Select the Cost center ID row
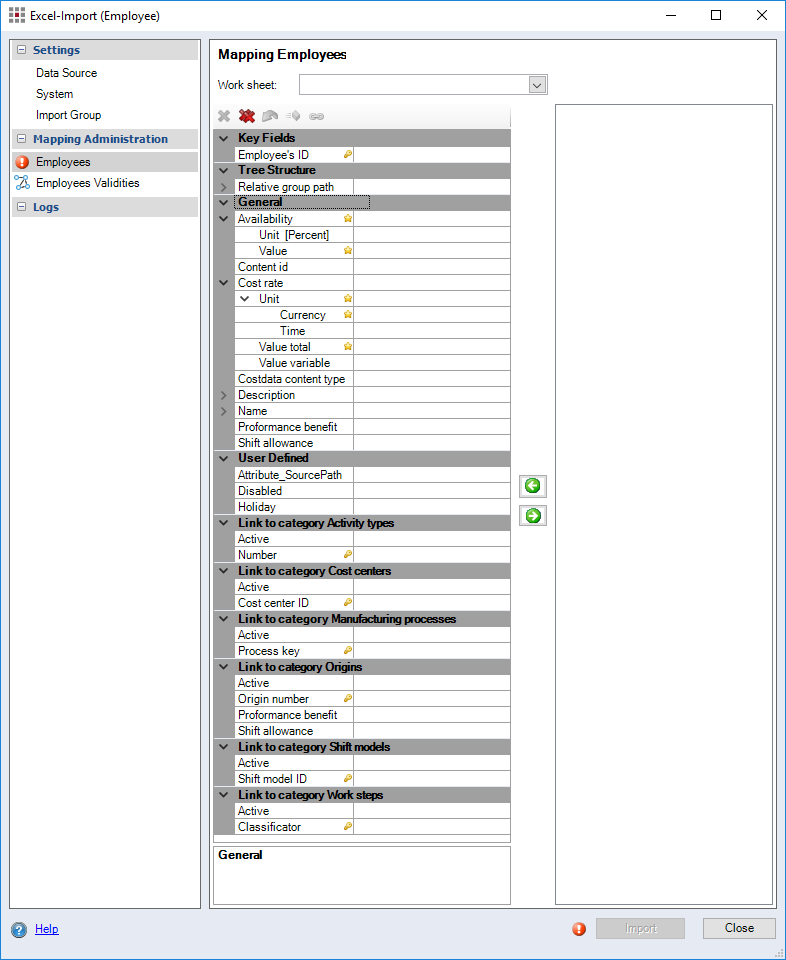786x960 pixels. click(x=273, y=603)
